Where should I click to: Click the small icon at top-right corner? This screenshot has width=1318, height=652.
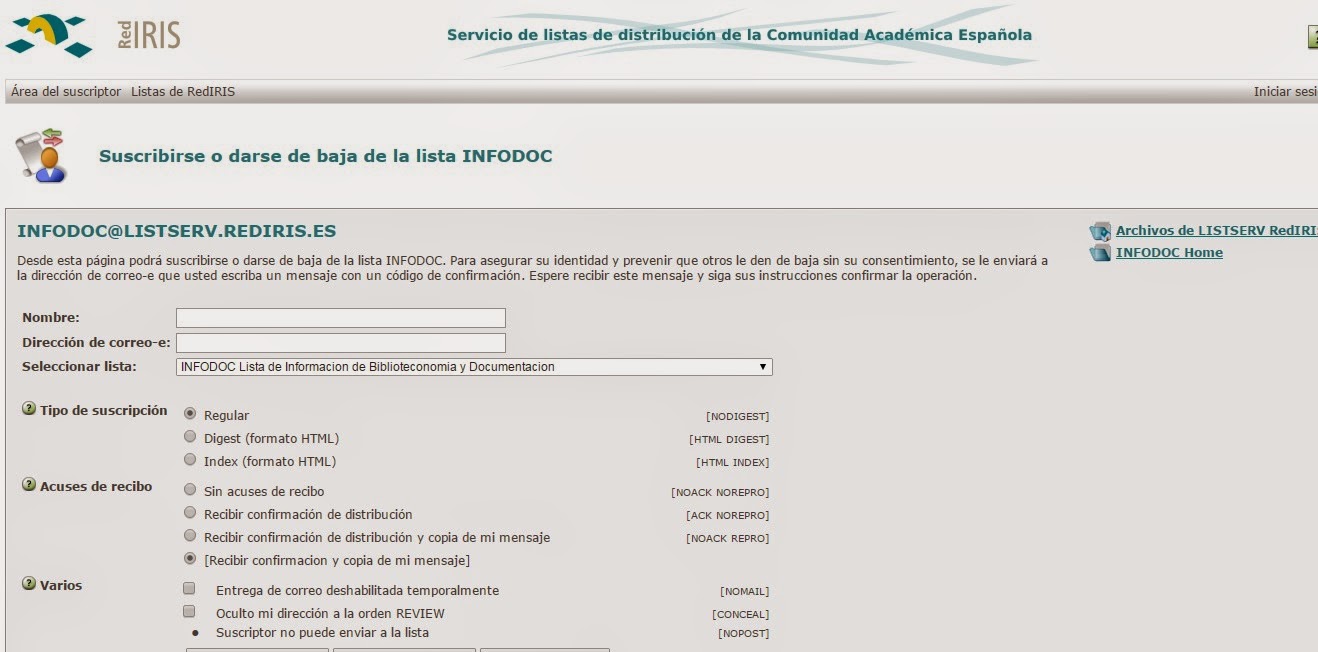pos(1311,35)
